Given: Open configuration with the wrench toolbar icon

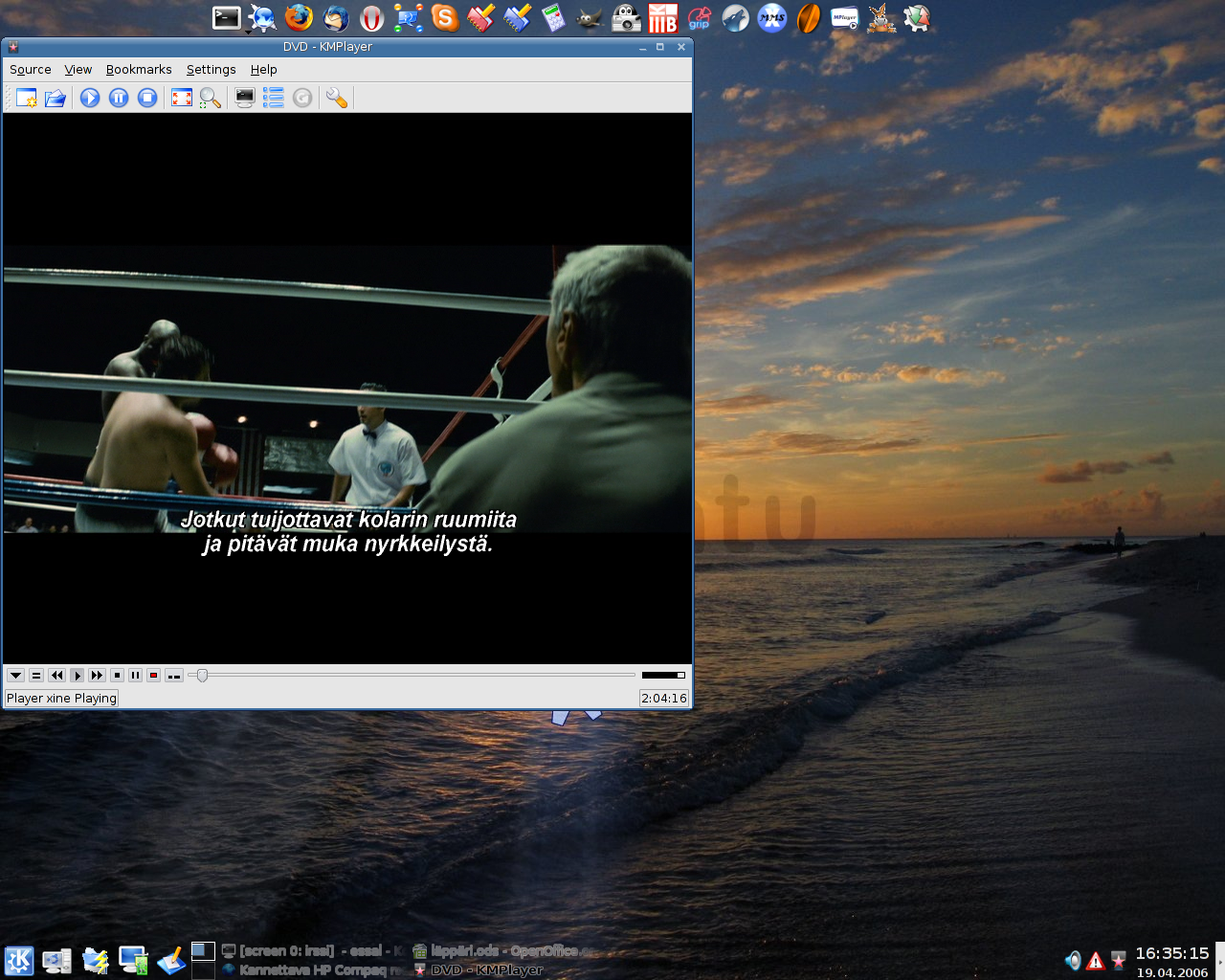Looking at the screenshot, I should click(337, 98).
